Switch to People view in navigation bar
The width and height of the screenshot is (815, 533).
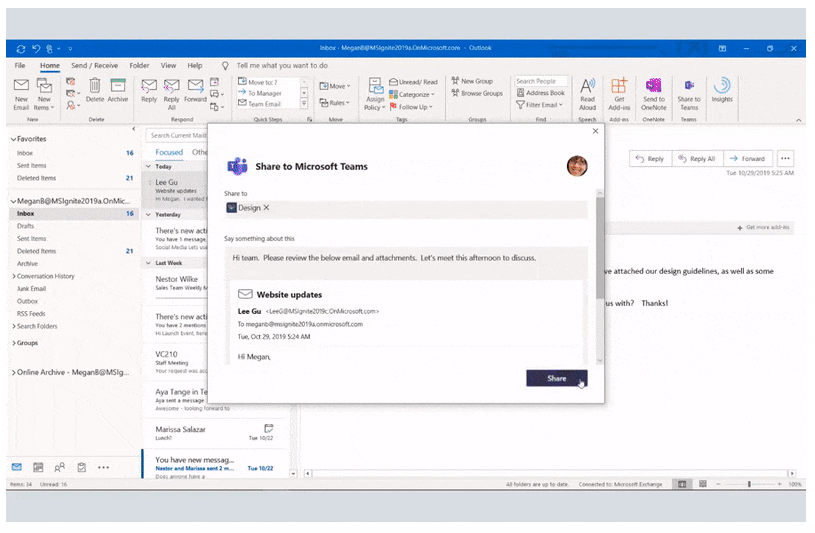60,467
